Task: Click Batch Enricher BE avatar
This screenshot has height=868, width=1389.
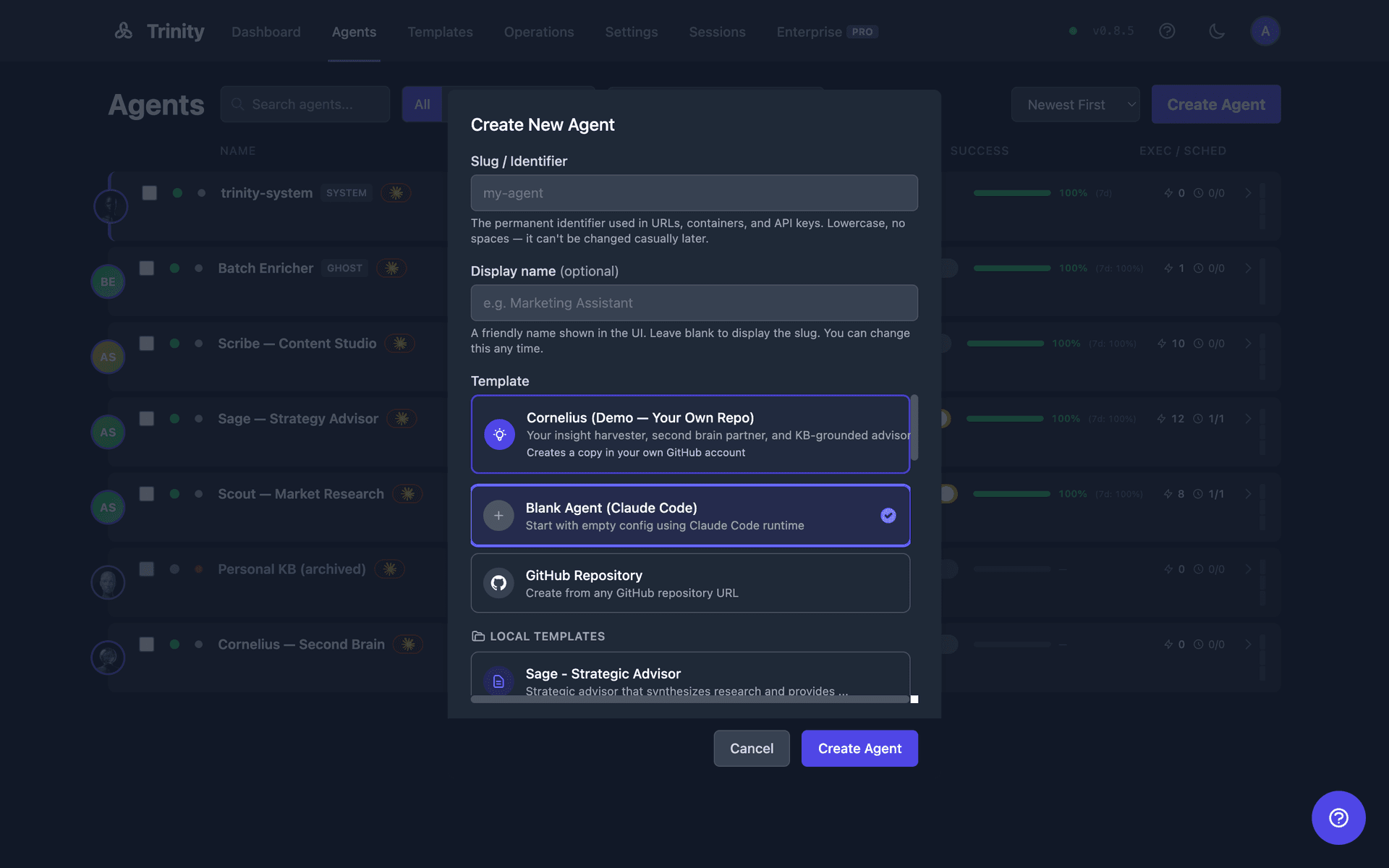Action: point(108,282)
